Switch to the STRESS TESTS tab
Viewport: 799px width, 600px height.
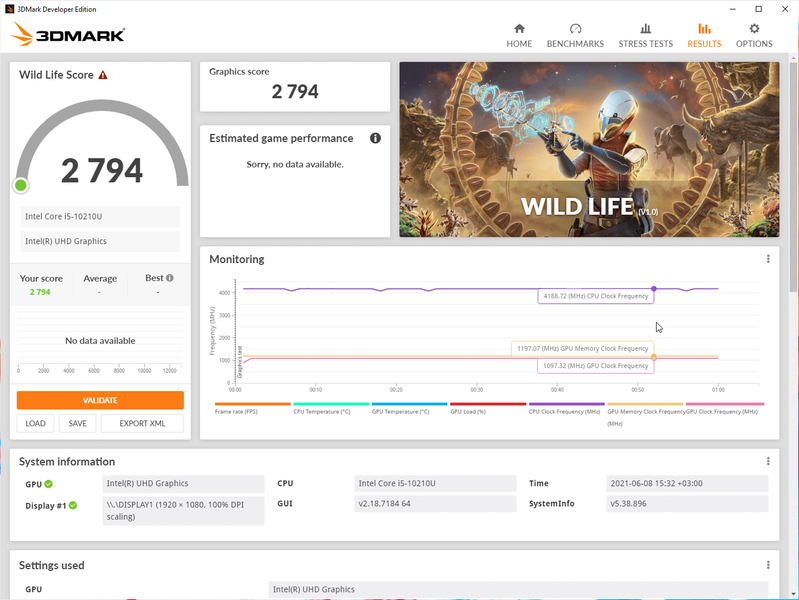pos(645,36)
